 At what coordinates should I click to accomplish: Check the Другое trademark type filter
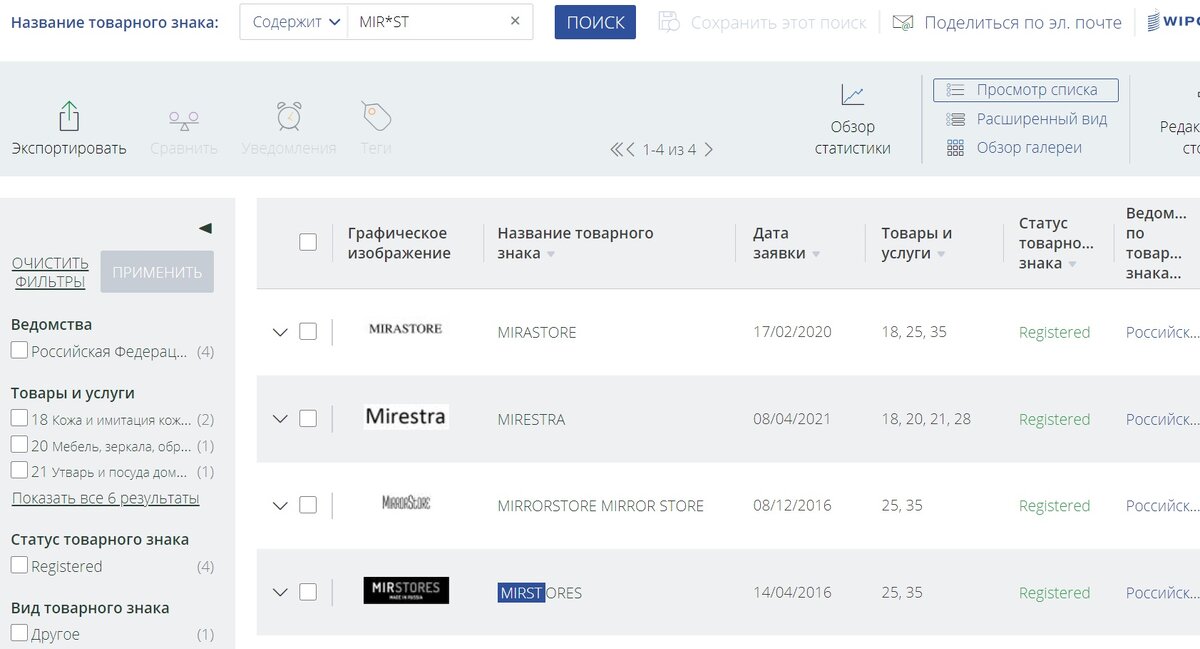click(19, 633)
